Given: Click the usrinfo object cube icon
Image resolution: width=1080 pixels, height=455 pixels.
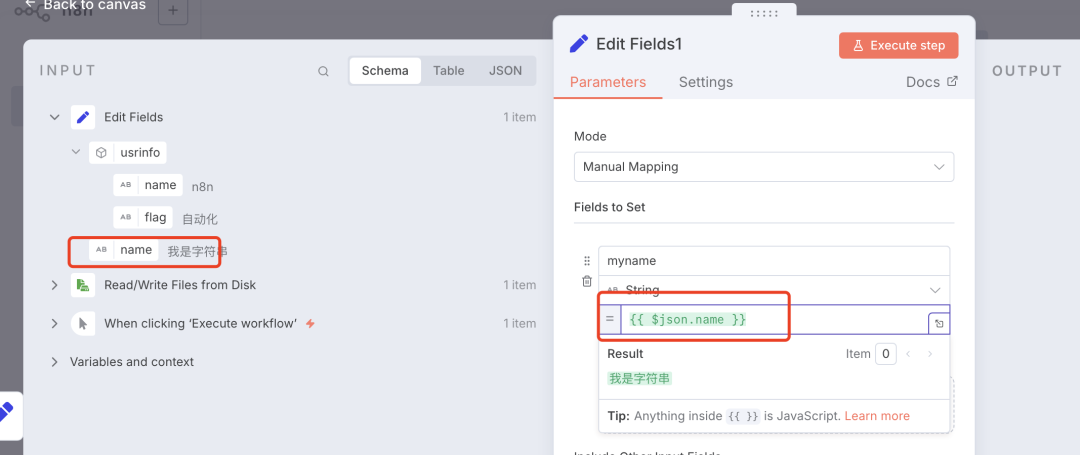Looking at the screenshot, I should [101, 153].
